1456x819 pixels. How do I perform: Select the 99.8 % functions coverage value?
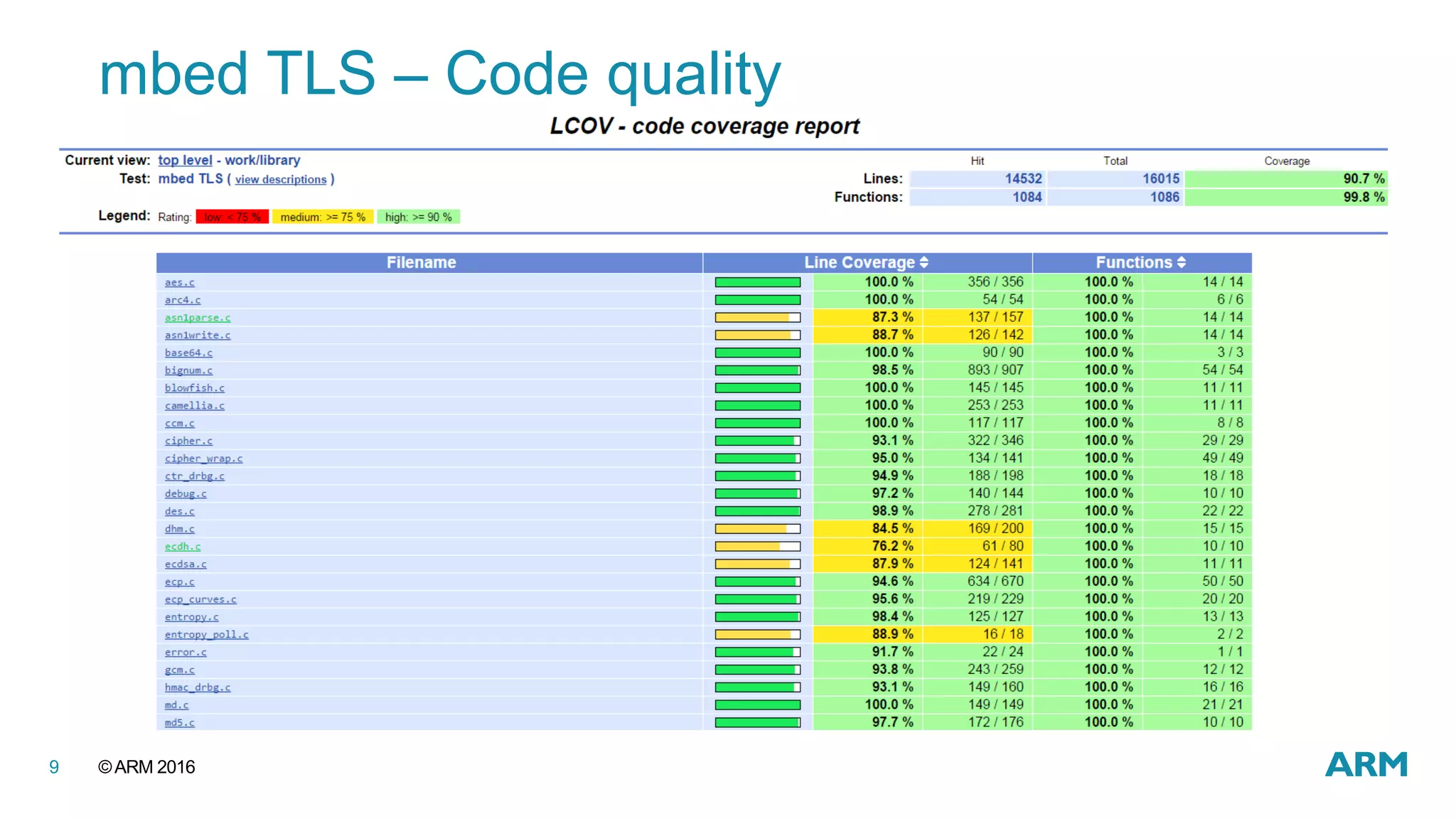click(x=1286, y=197)
